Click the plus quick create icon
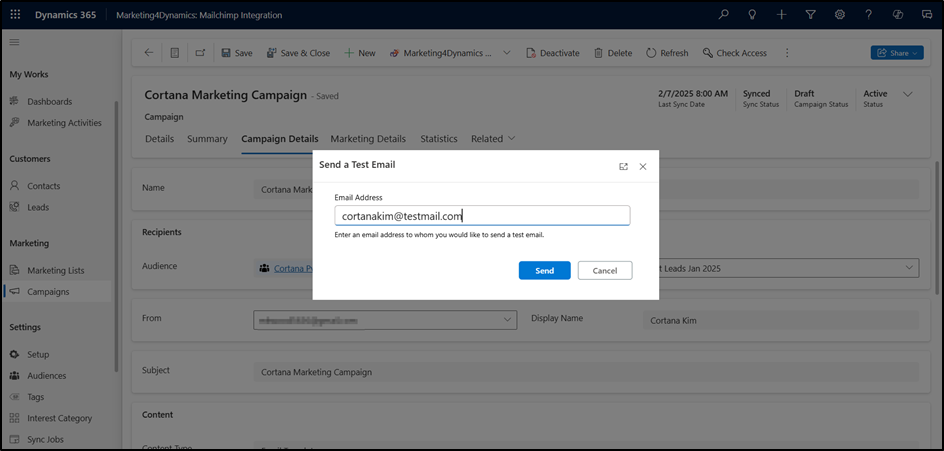The width and height of the screenshot is (944, 451). [x=781, y=15]
